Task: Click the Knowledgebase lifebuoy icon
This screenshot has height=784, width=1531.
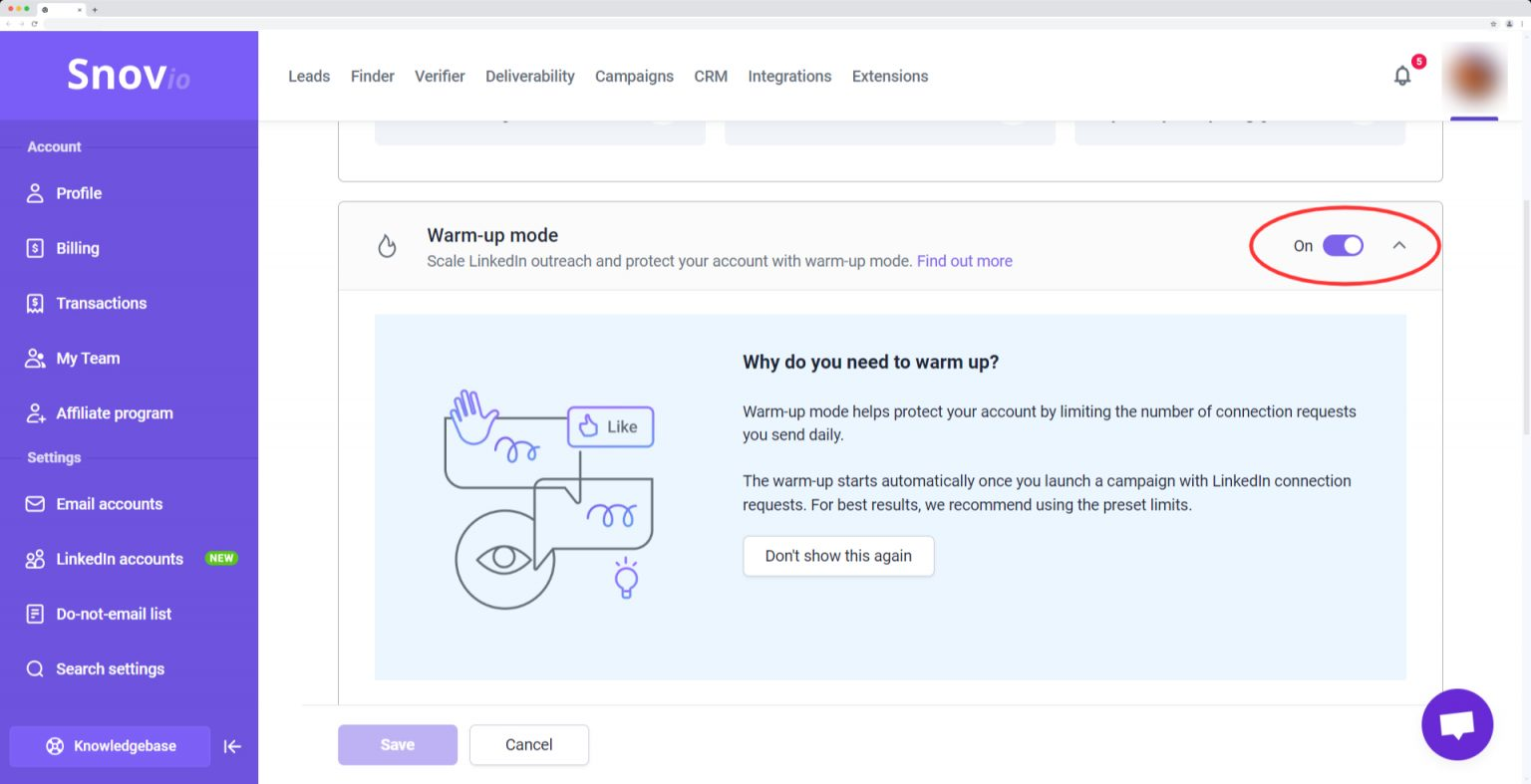Action: click(x=55, y=746)
